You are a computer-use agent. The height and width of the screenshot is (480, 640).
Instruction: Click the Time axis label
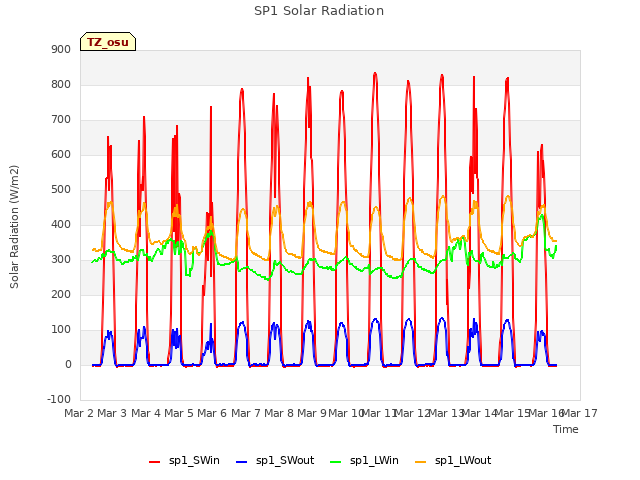coord(566,429)
